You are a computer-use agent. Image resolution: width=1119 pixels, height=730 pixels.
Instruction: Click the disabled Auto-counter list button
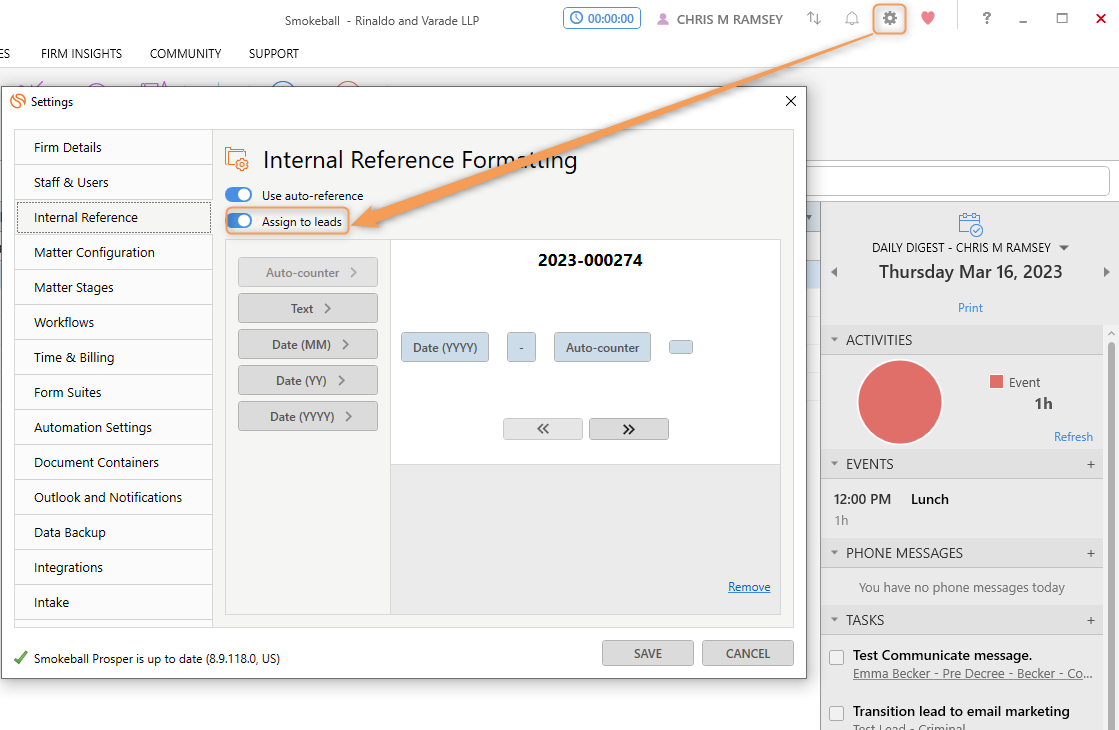308,272
